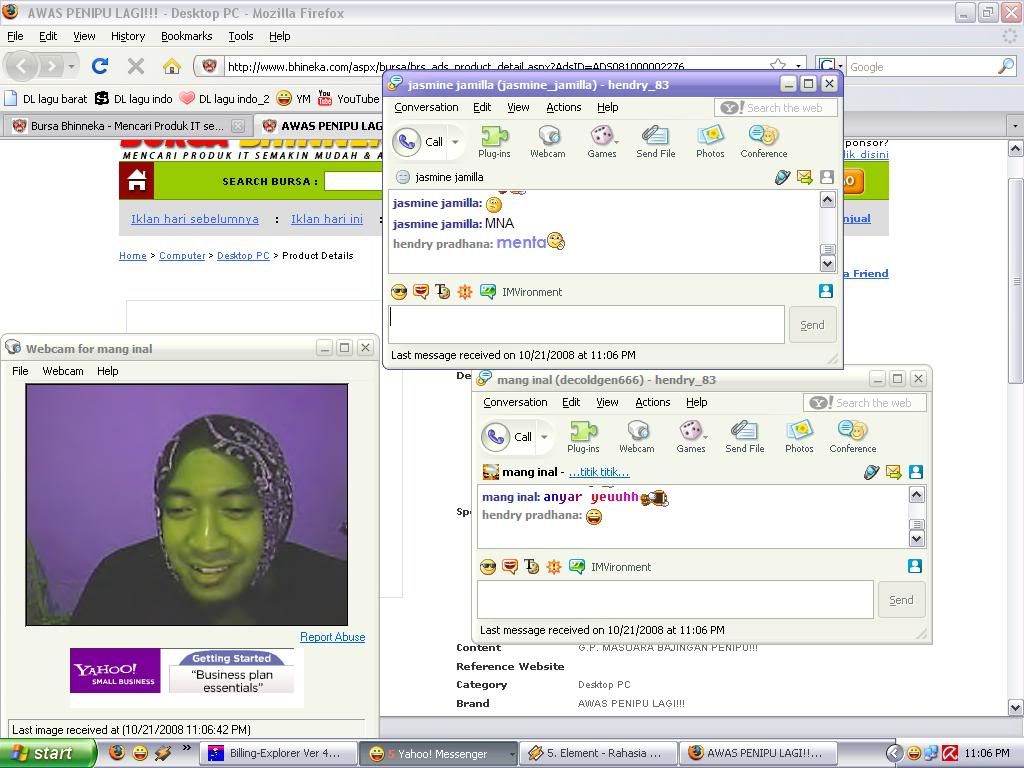
Task: Open Firefox Bookmarks menu
Action: coord(187,36)
